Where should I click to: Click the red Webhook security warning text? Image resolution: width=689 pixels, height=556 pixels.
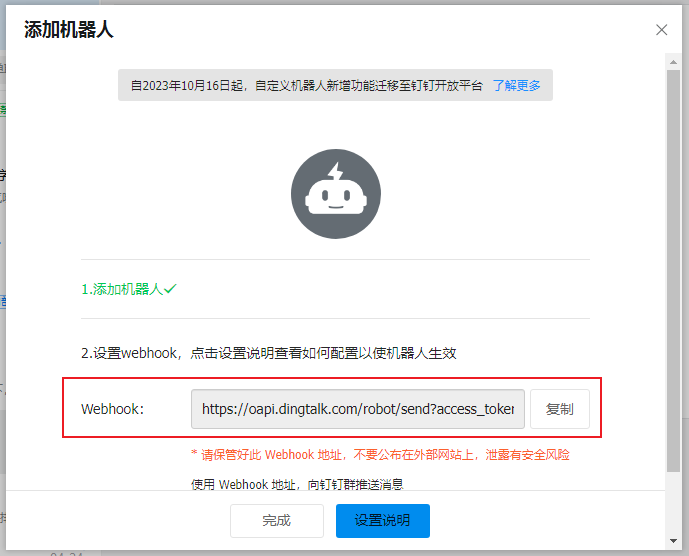coord(381,454)
